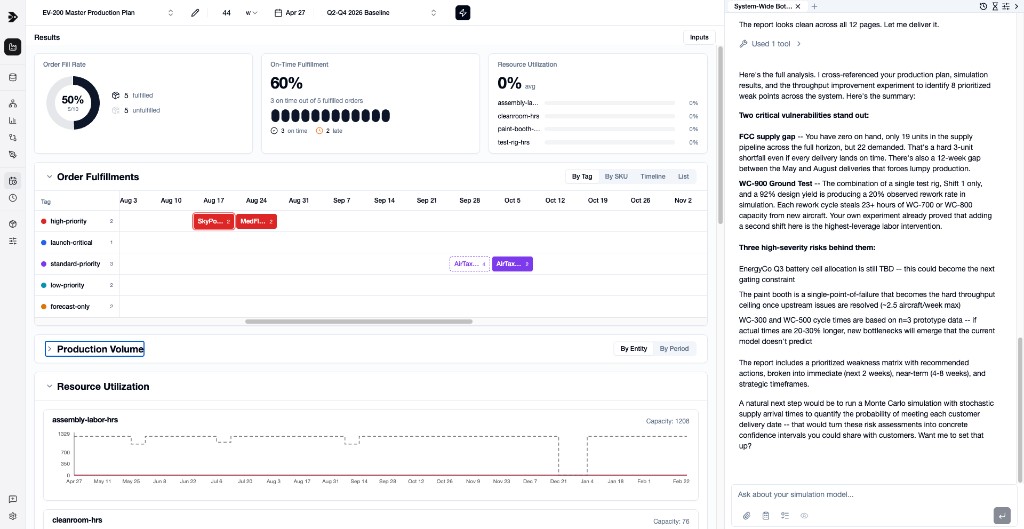Click the paperclip attach icon in chat

pyautogui.click(x=746, y=515)
